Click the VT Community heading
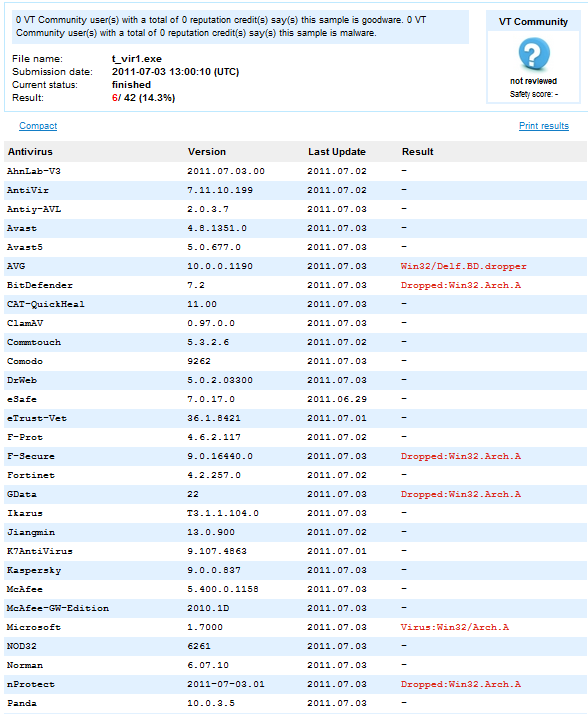588x714 pixels. [533, 22]
